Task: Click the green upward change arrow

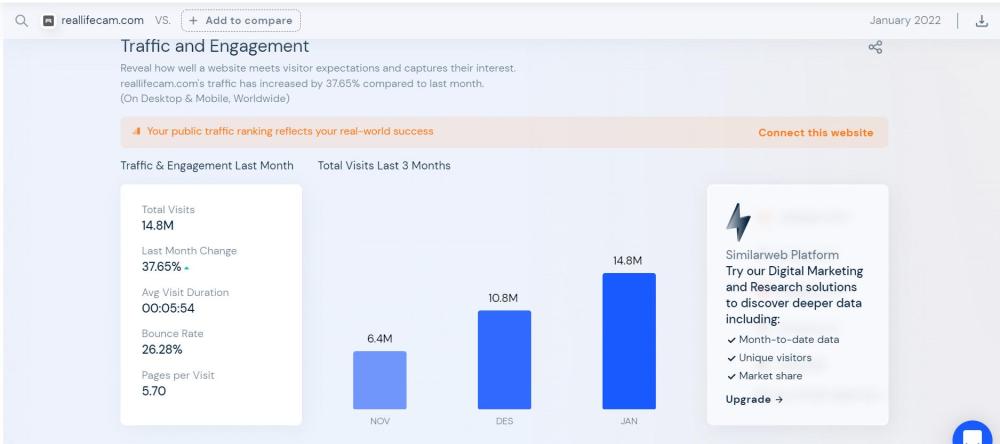Action: pyautogui.click(x=187, y=267)
